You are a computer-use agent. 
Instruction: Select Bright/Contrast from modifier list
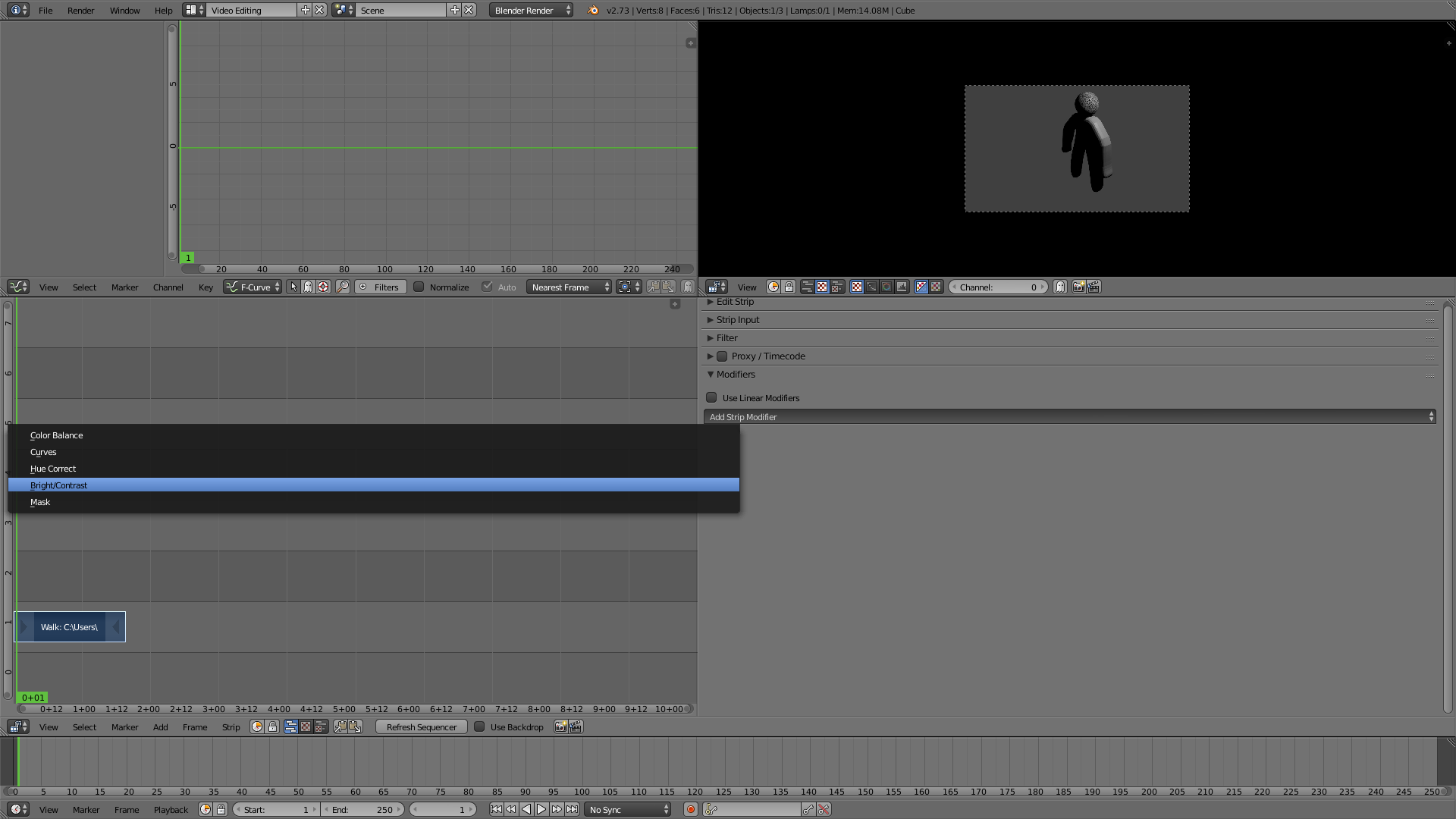point(59,485)
